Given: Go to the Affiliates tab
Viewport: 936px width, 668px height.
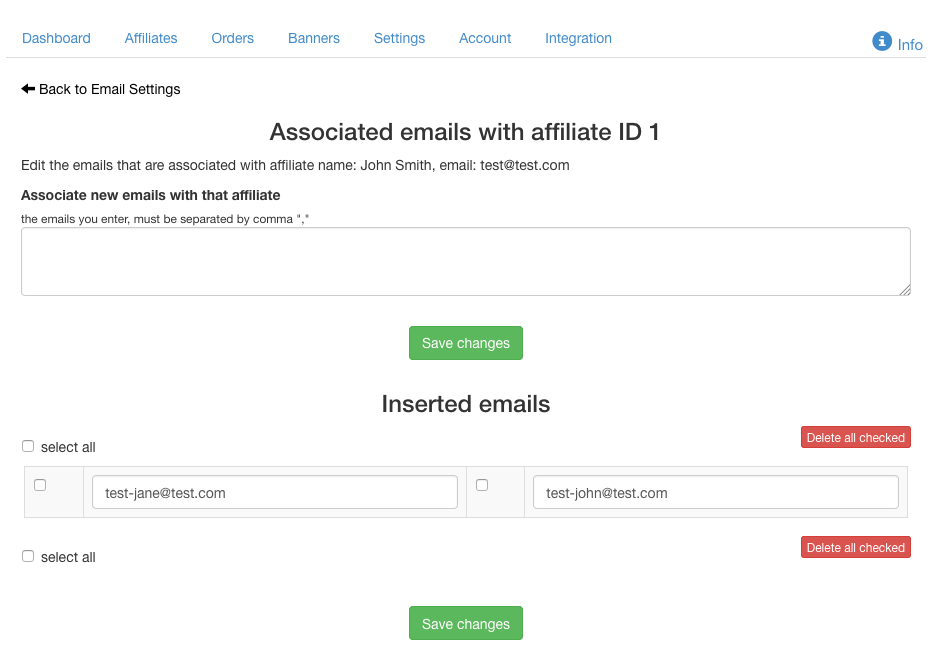Looking at the screenshot, I should pyautogui.click(x=151, y=38).
